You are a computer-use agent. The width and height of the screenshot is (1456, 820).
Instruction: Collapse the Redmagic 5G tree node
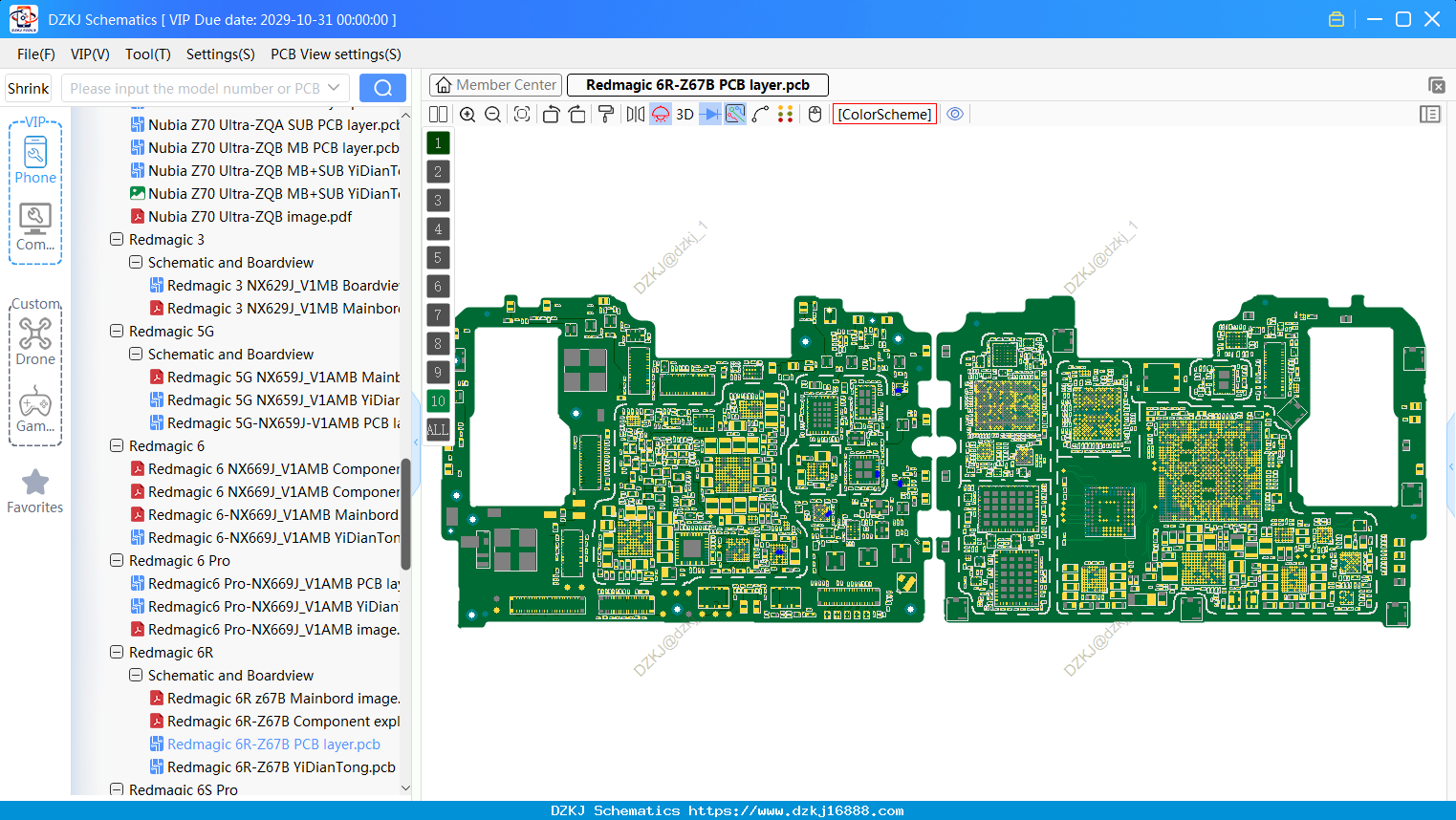[117, 331]
